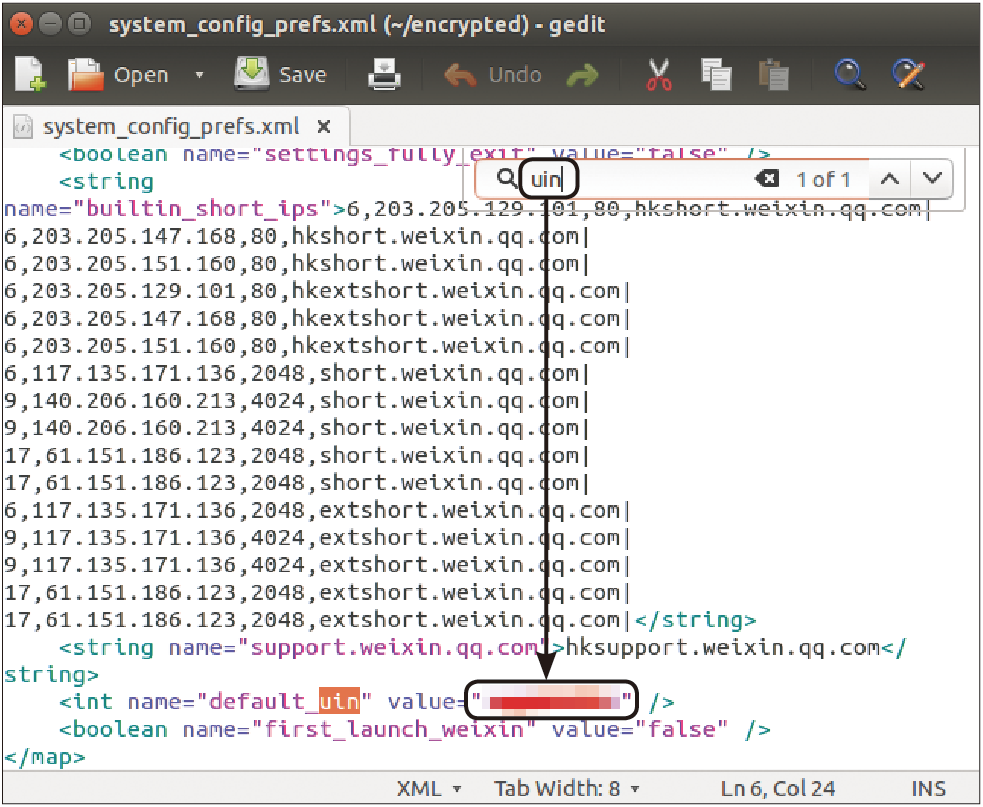Paste clipboard with the paste icon
This screenshot has width=983, height=807.
tap(774, 75)
